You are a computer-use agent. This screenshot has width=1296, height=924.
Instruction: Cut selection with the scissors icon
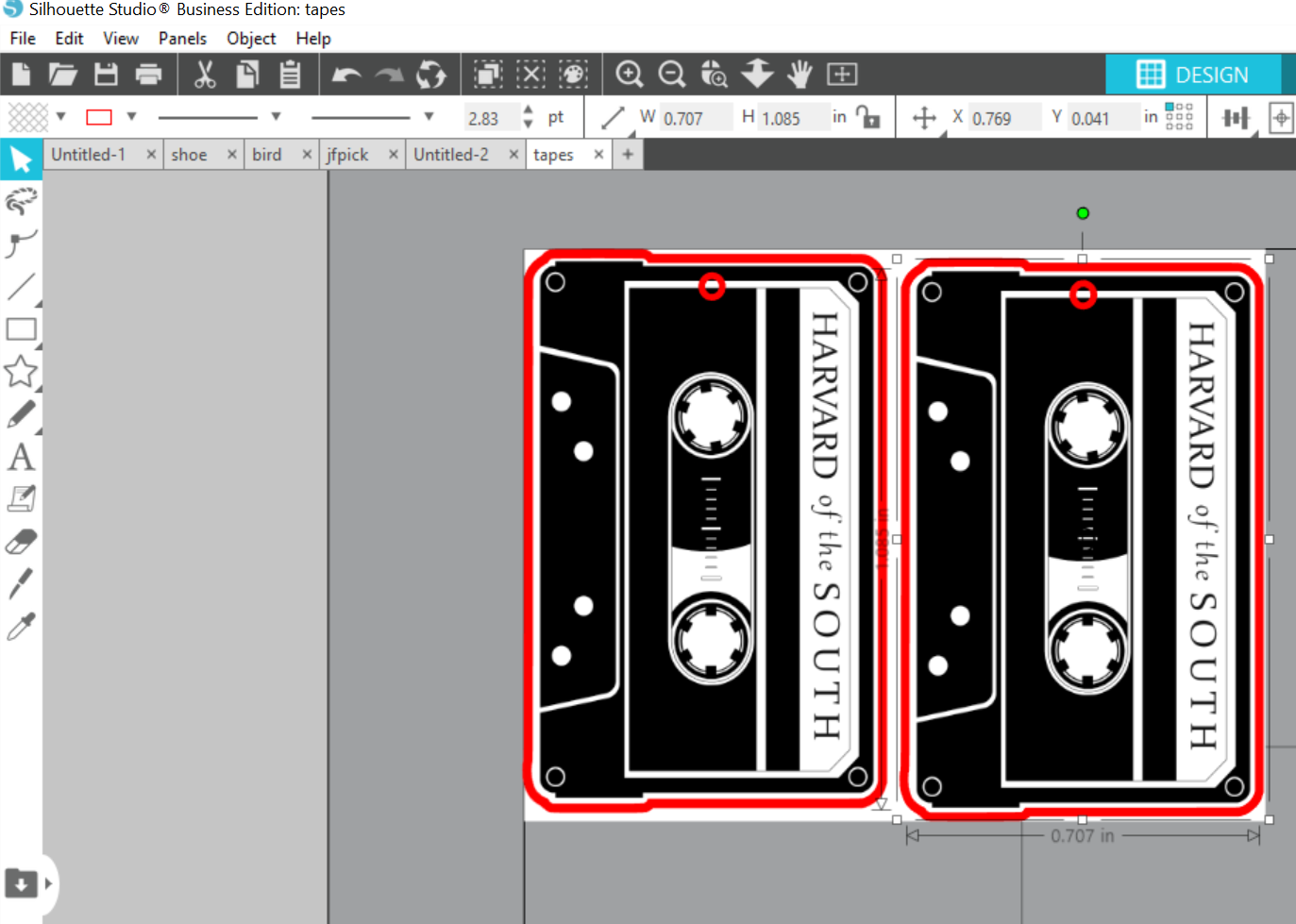click(x=205, y=74)
